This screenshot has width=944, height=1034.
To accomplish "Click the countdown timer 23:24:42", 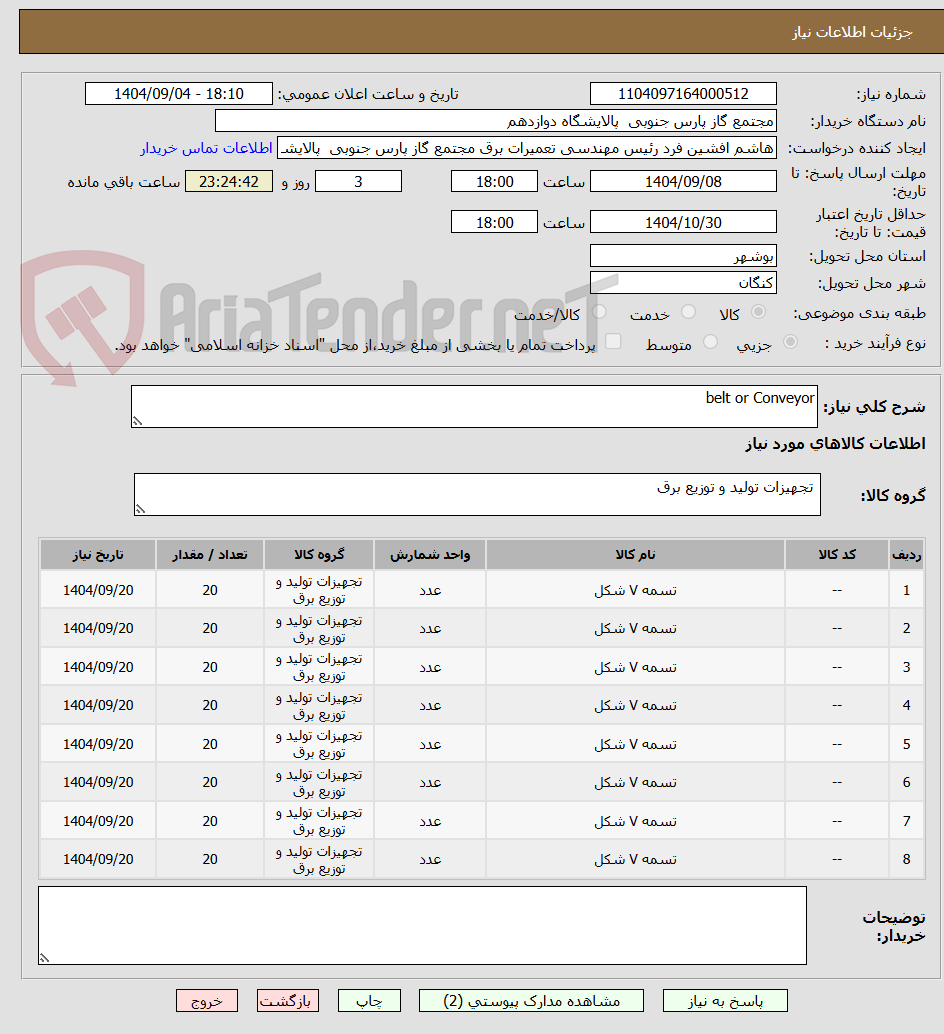I will pyautogui.click(x=229, y=181).
